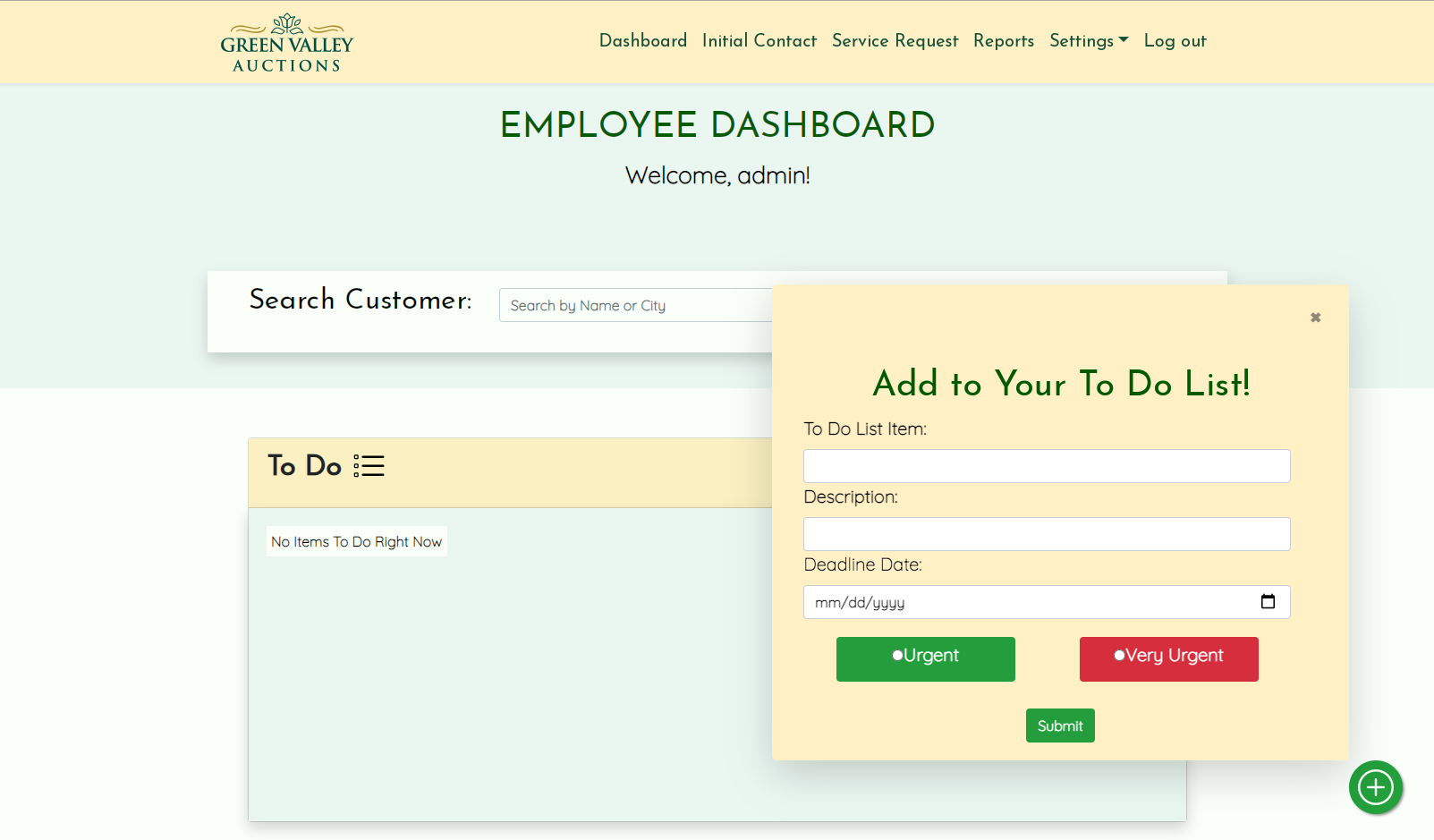Click the To Do panel heading
The height and width of the screenshot is (840, 1434).
(x=305, y=466)
